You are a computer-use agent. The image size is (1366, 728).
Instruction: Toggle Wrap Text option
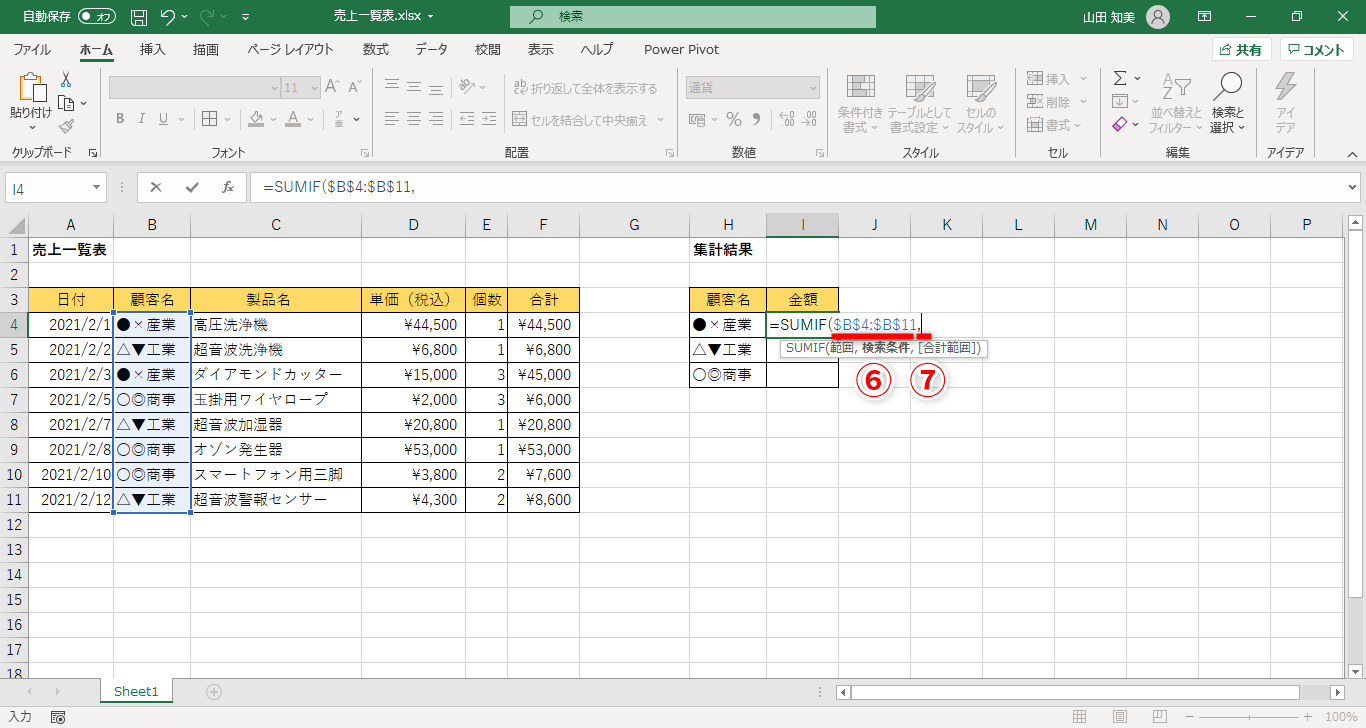[x=585, y=88]
